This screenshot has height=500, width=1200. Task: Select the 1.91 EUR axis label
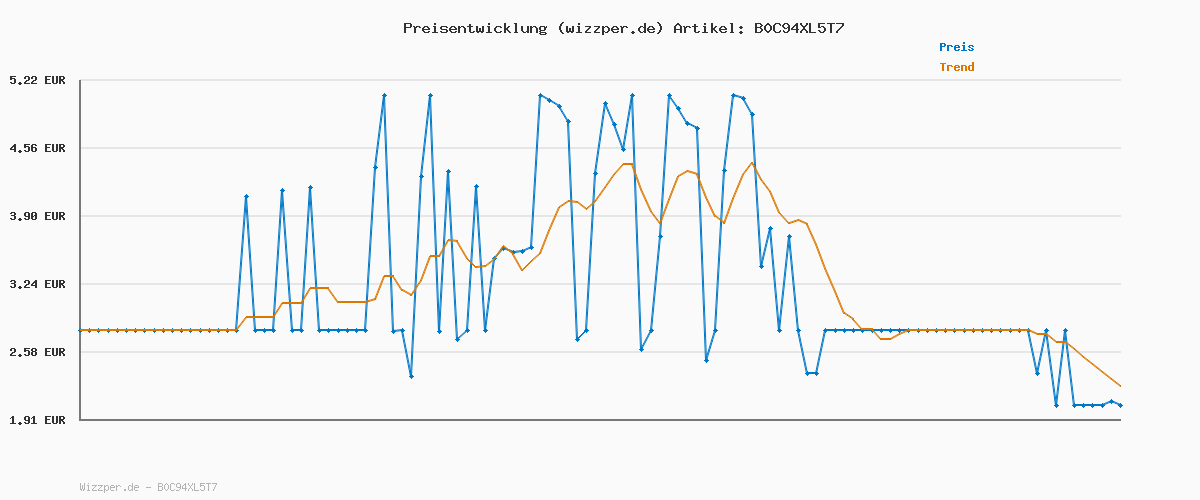[x=37, y=420]
